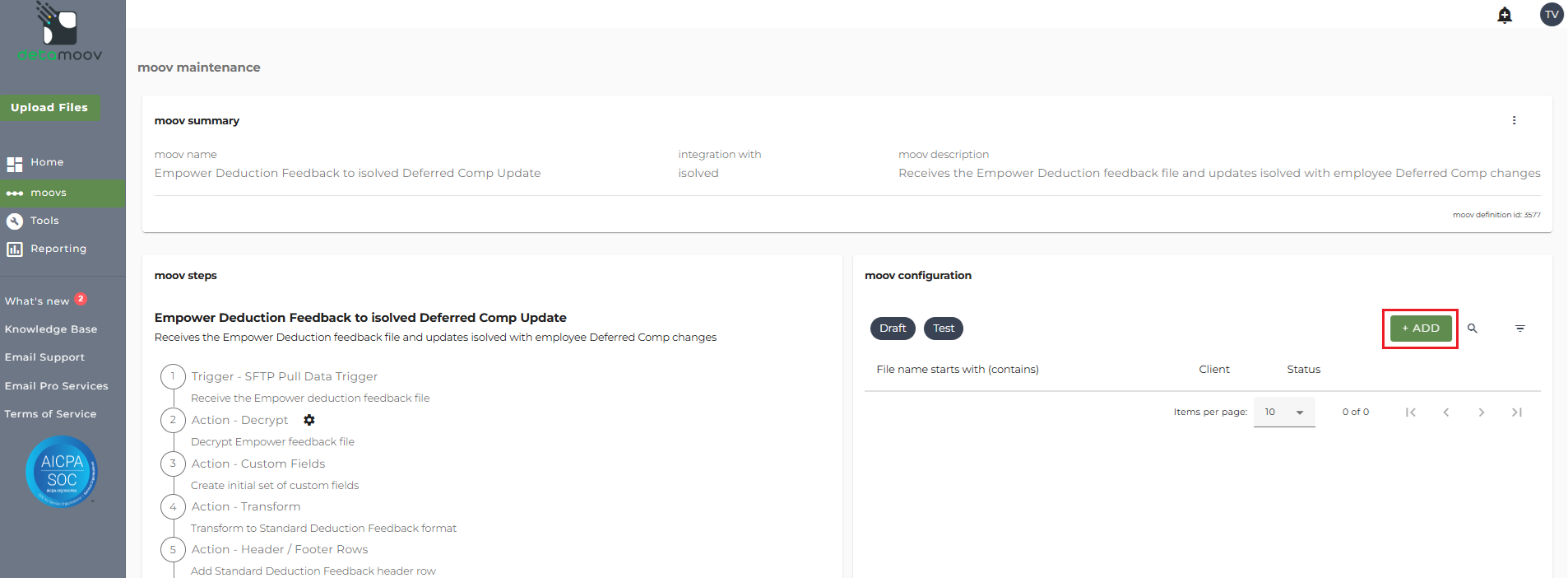The width and height of the screenshot is (1568, 578).
Task: Click the isolved integration value
Action: [698, 173]
